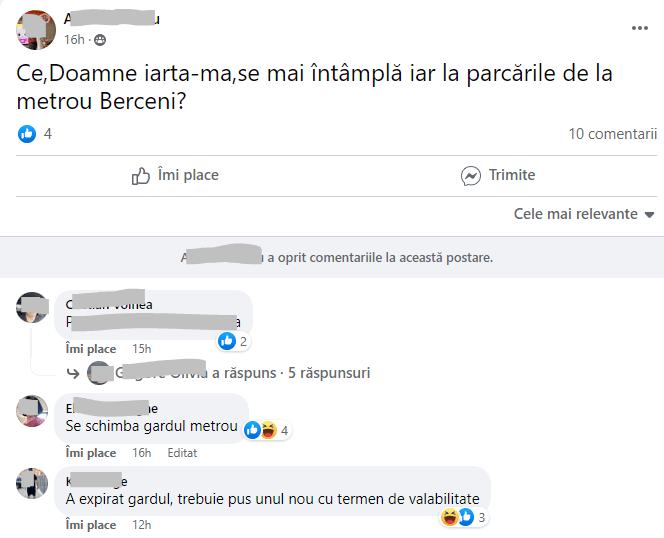Click reactions on 'Se schimba gardul metrou' comment
Image resolution: width=664 pixels, height=538 pixels.
click(x=267, y=430)
